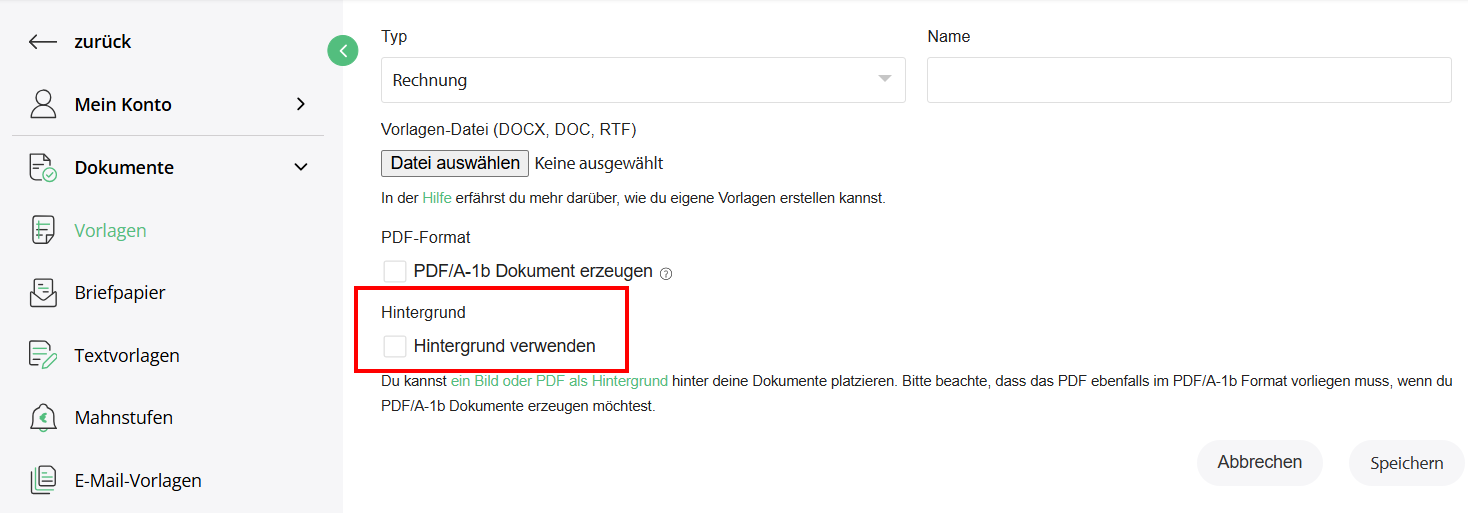Enable PDF/A-1b Dokument erzeugen checkbox

tap(395, 271)
